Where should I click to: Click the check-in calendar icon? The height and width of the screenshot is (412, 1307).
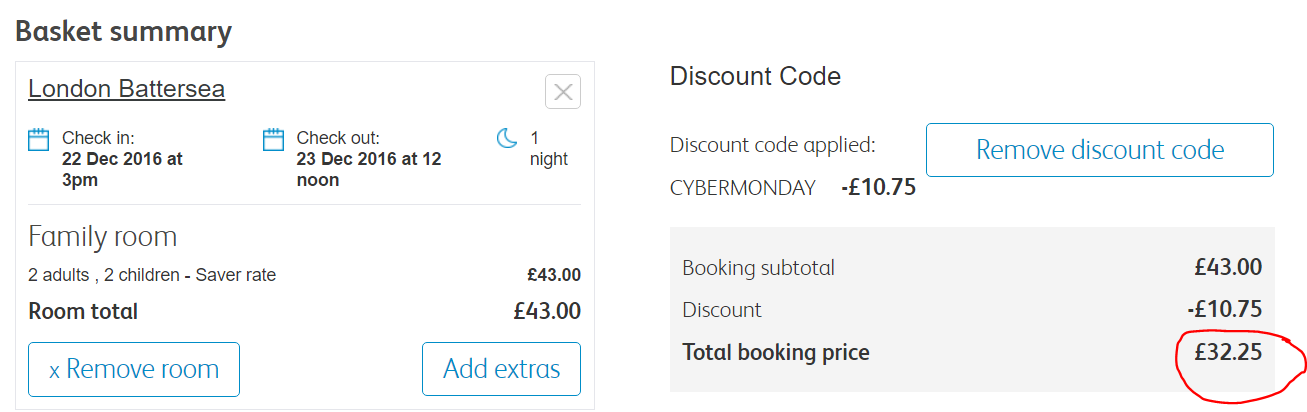point(39,139)
